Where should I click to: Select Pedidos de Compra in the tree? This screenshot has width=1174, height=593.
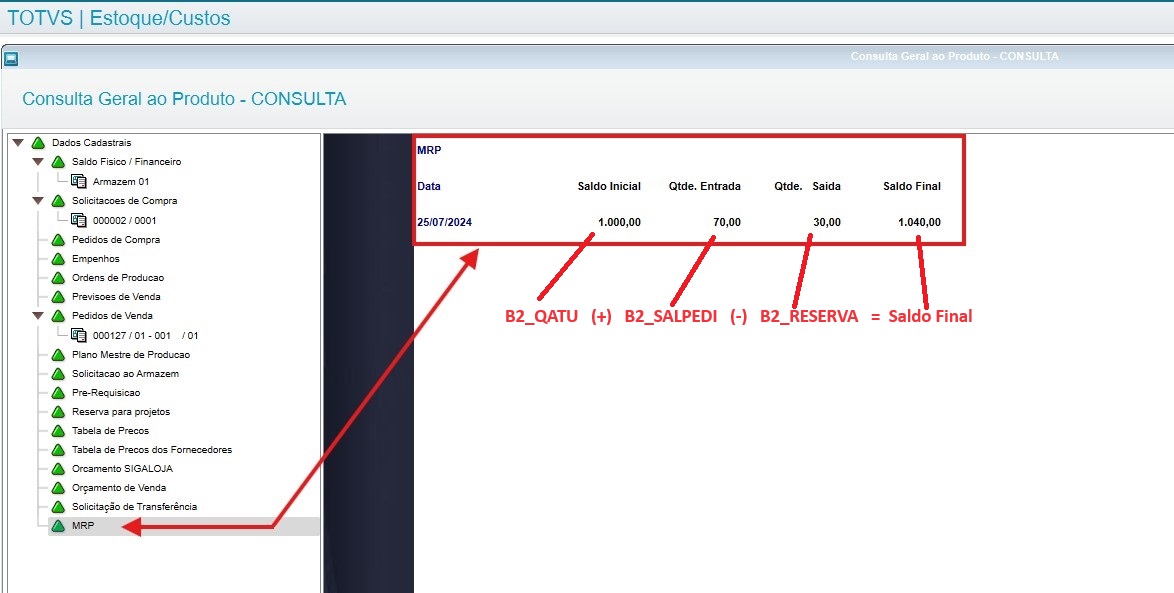(x=116, y=240)
